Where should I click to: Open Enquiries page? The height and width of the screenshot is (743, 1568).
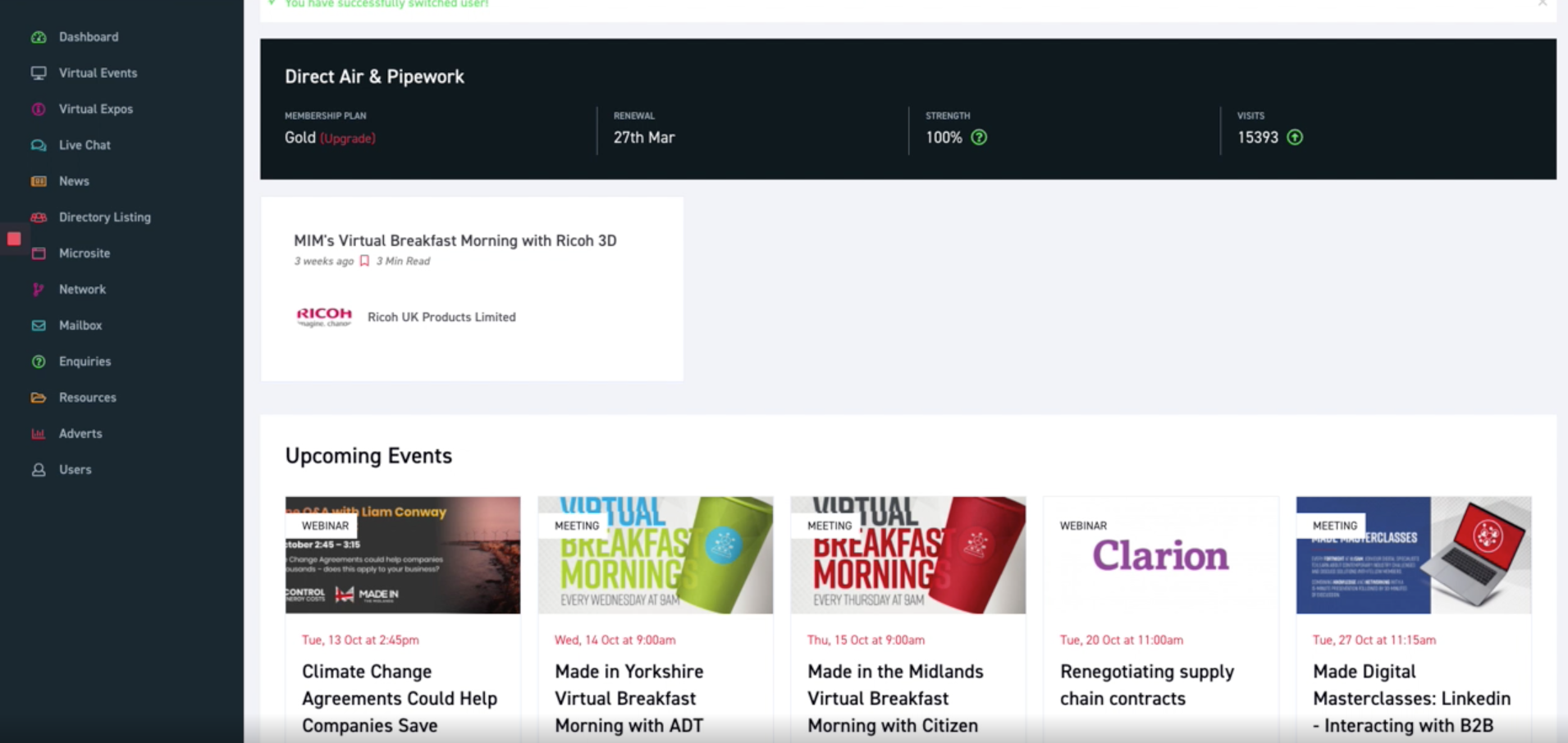[85, 362]
